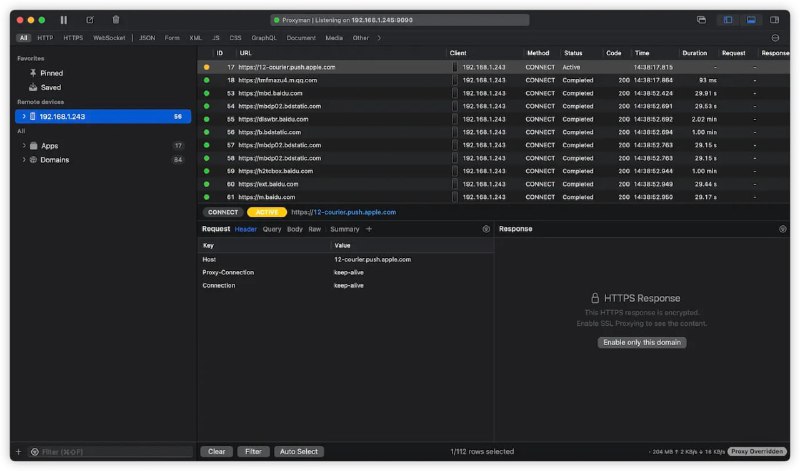Select the HTTP filter tab

(x=45, y=38)
